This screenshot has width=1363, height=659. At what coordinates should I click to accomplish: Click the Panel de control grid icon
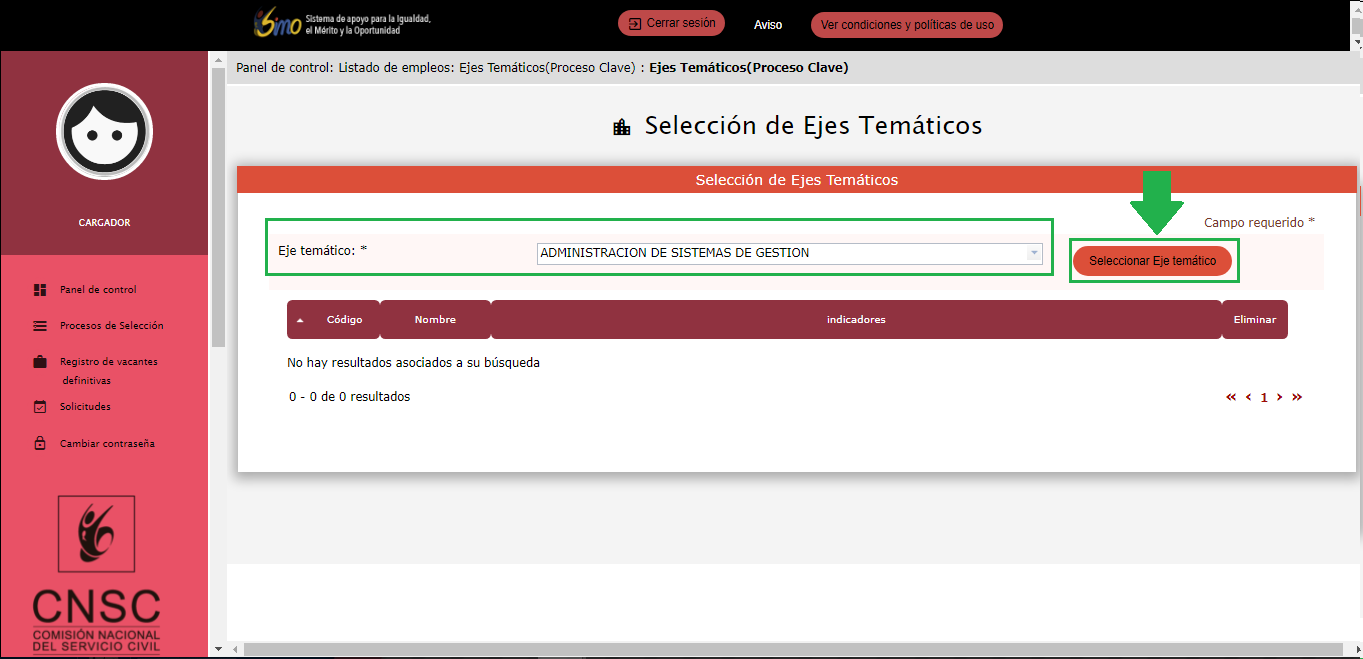pos(40,290)
